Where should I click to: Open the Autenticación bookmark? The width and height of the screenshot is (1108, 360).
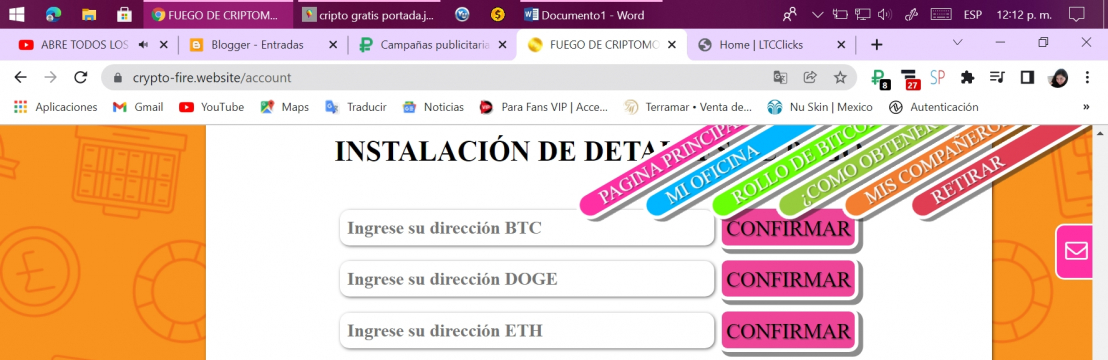point(933,107)
